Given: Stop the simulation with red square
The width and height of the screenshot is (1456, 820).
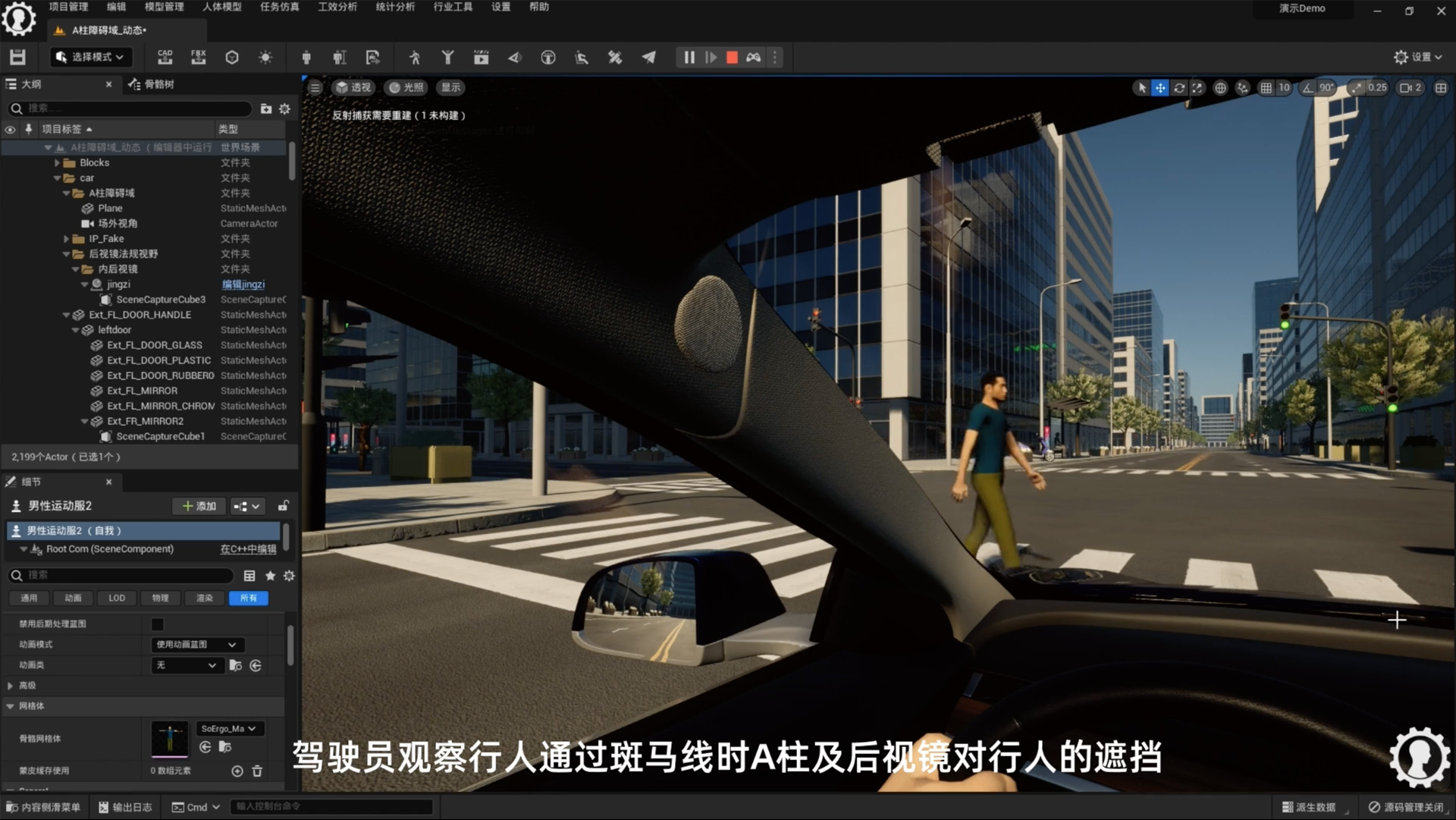Looking at the screenshot, I should point(732,57).
